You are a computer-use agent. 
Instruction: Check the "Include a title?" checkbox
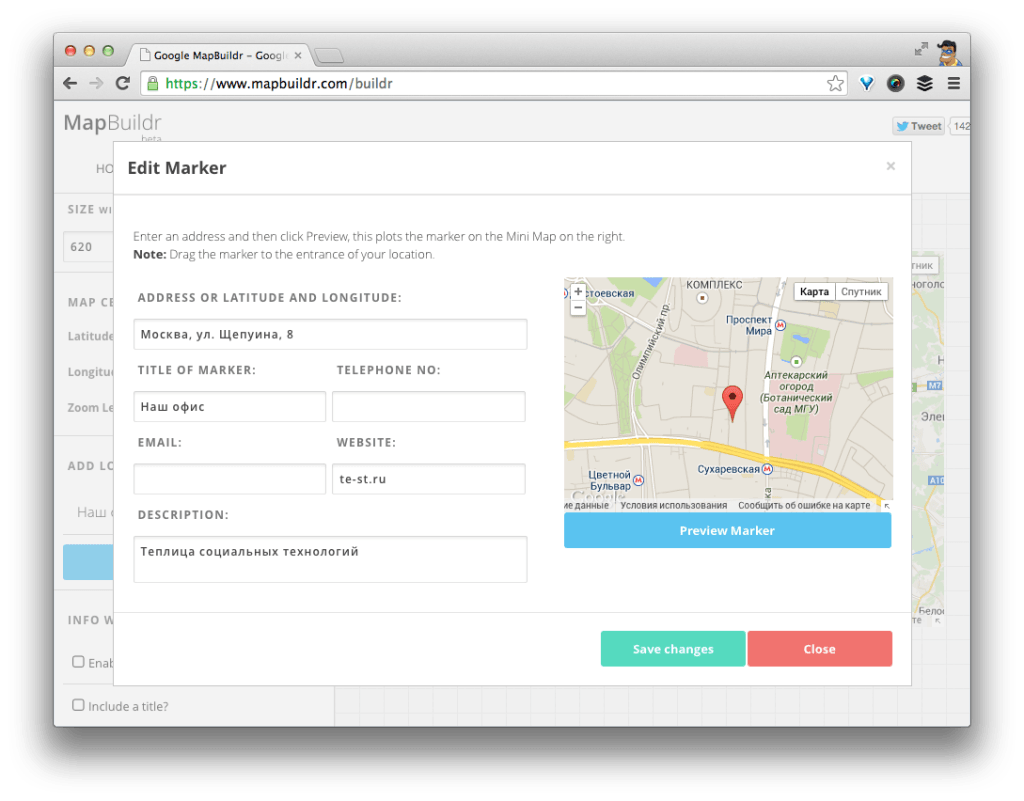78,704
